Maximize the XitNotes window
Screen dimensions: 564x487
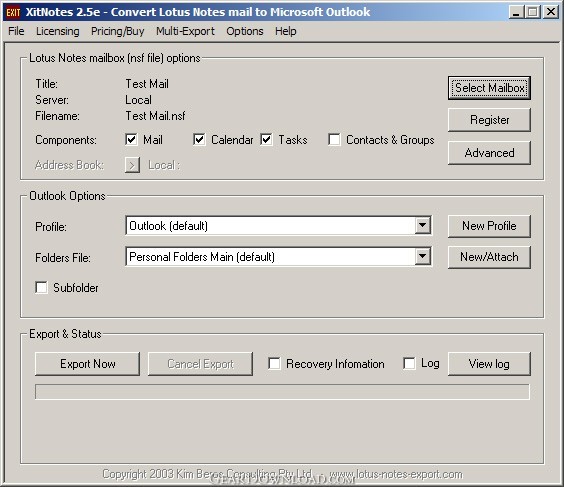tap(533, 12)
